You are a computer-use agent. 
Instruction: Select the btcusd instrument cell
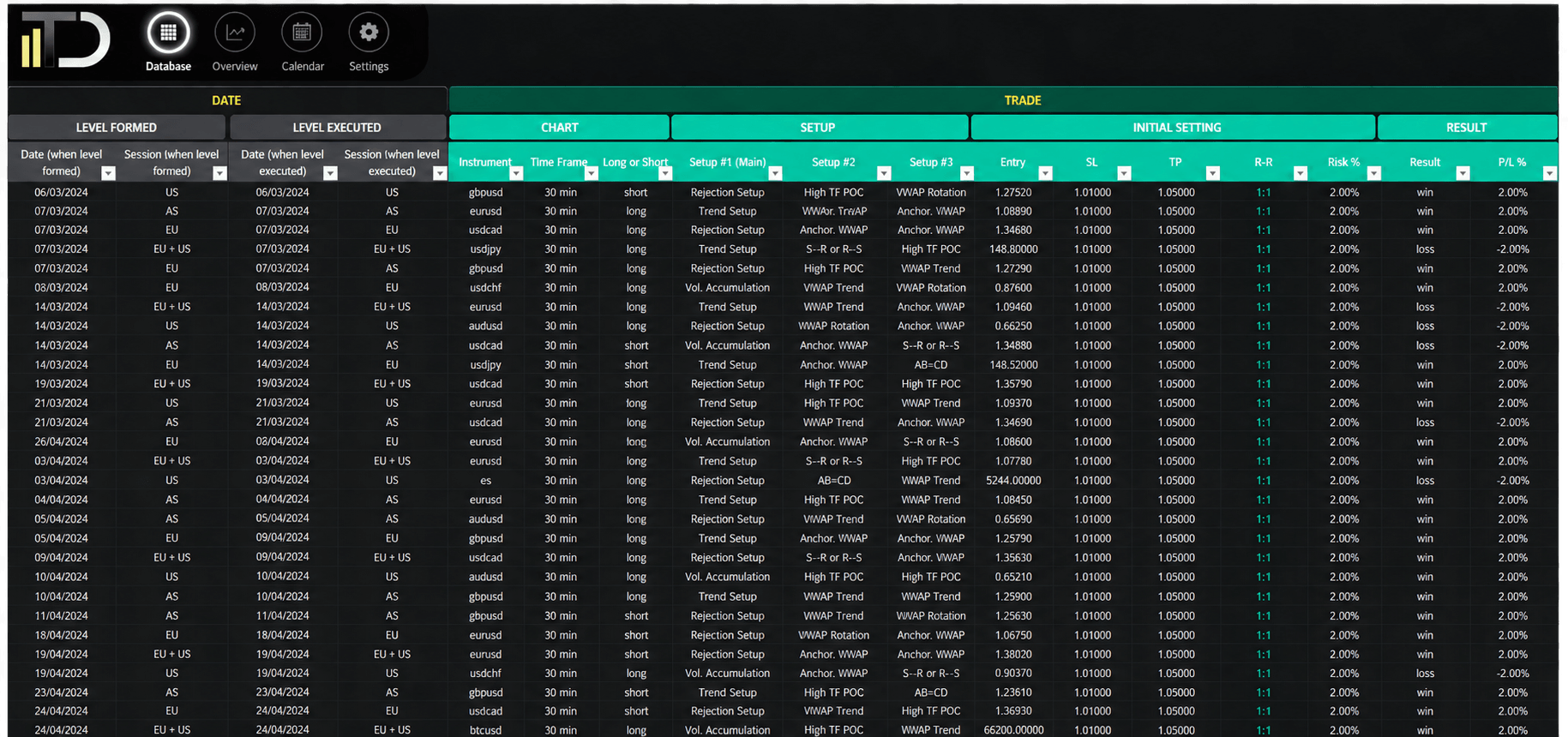coord(485,730)
